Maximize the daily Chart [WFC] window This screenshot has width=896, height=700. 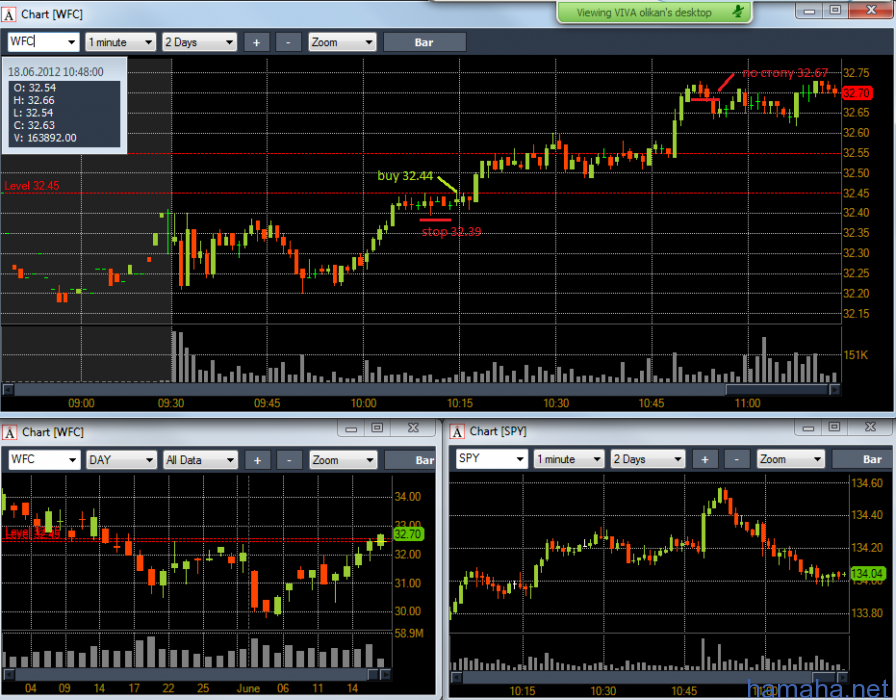pos(377,428)
